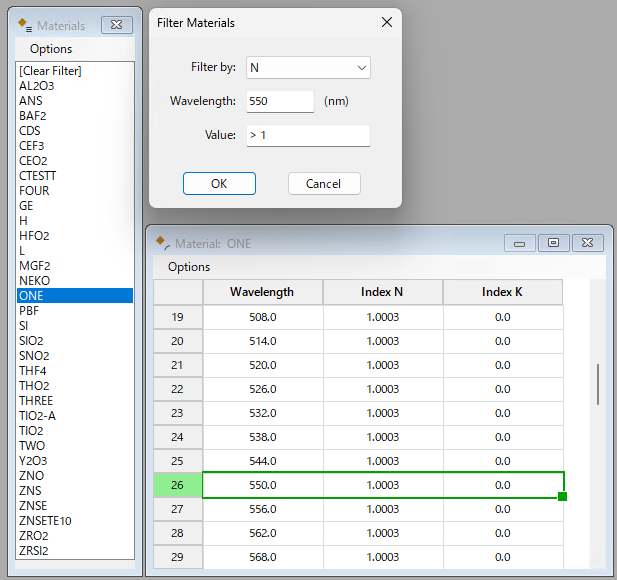Open Options menu in Material: ONE window

pos(189,267)
